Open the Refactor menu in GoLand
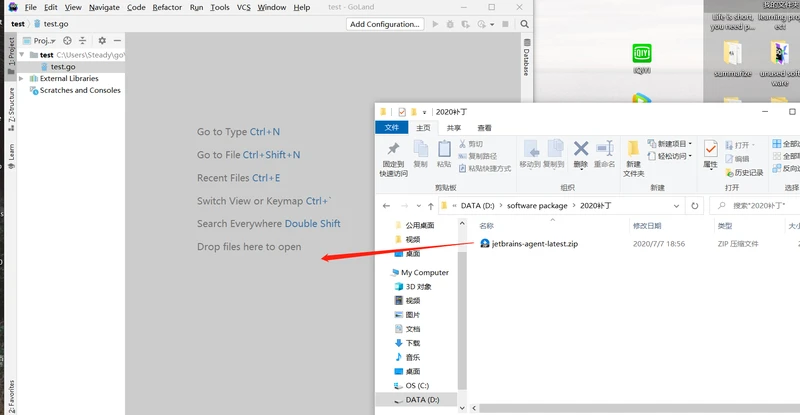The height and width of the screenshot is (415, 800). [x=167, y=7]
